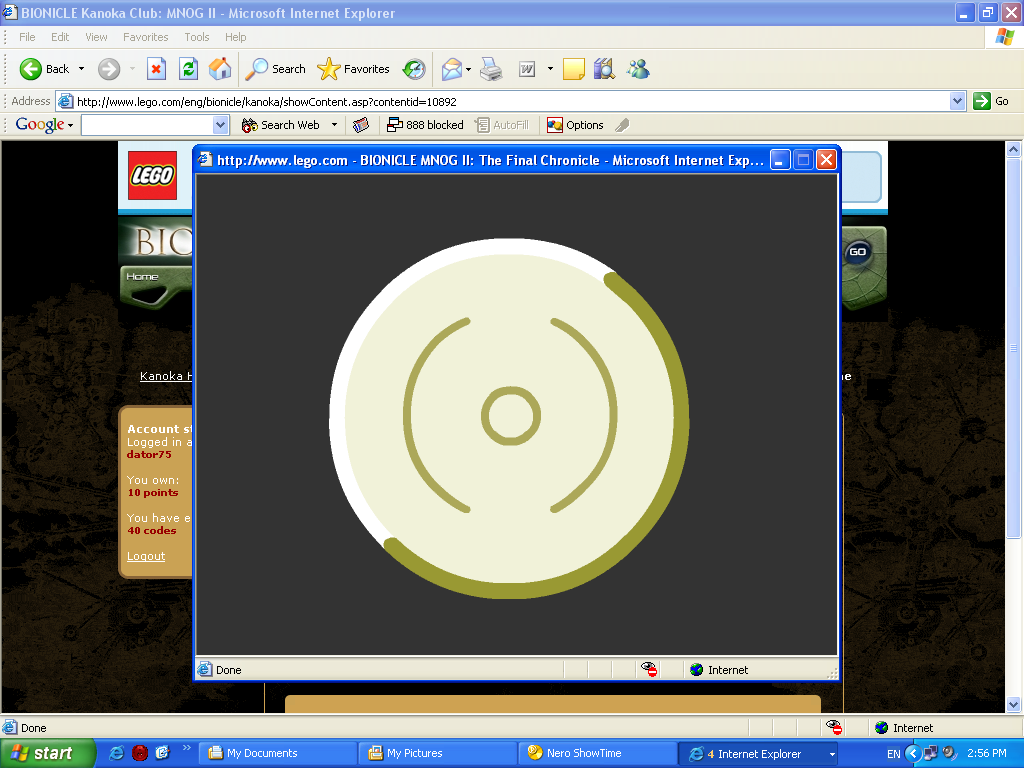Open the Mail button dropdown arrow
This screenshot has height=768, width=1024.
(x=468, y=69)
